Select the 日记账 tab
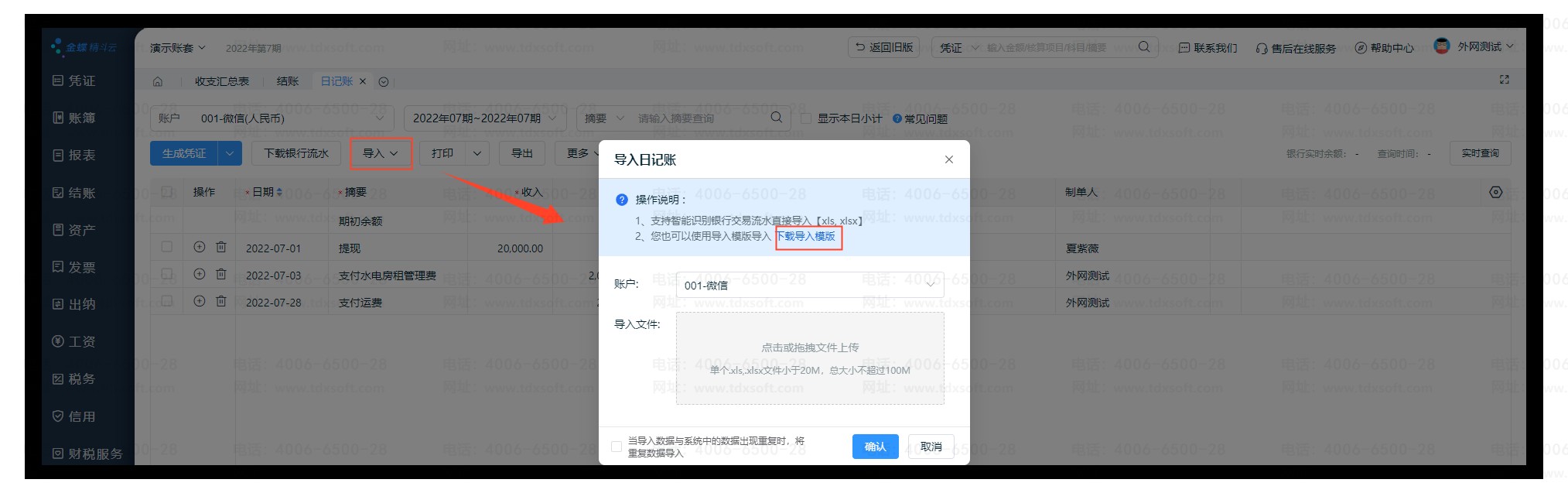 (336, 81)
